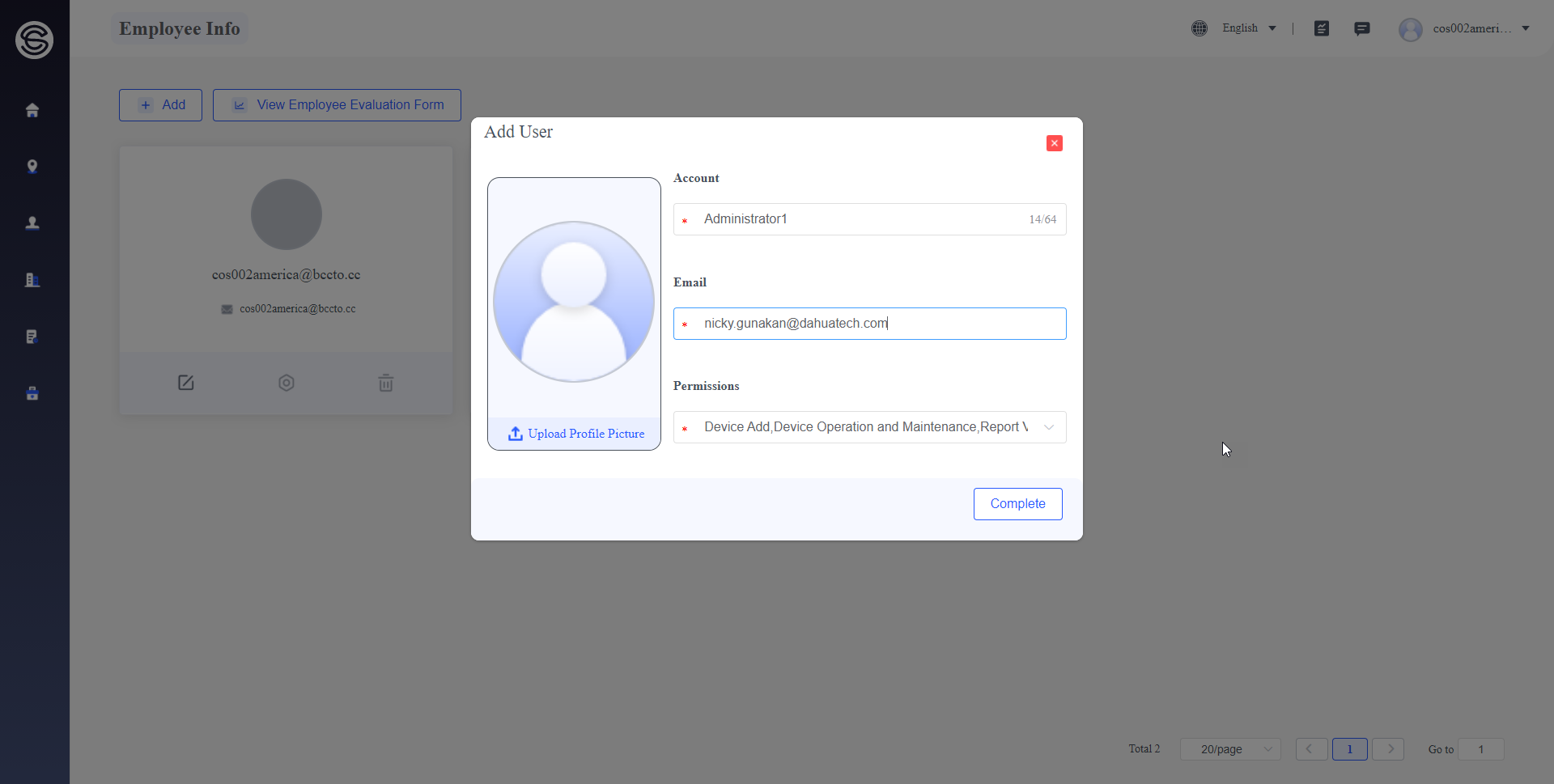Open the home icon in sidebar

tap(32, 110)
